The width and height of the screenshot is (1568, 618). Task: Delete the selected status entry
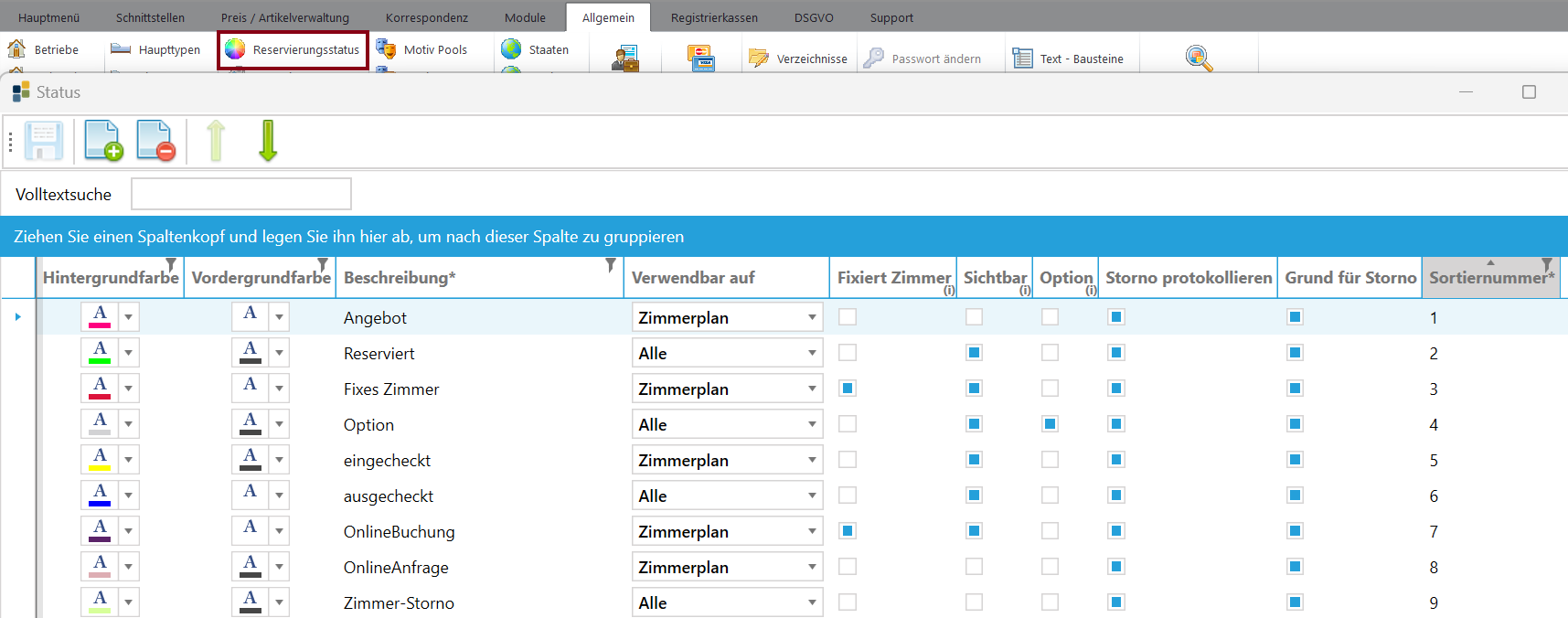tap(155, 141)
